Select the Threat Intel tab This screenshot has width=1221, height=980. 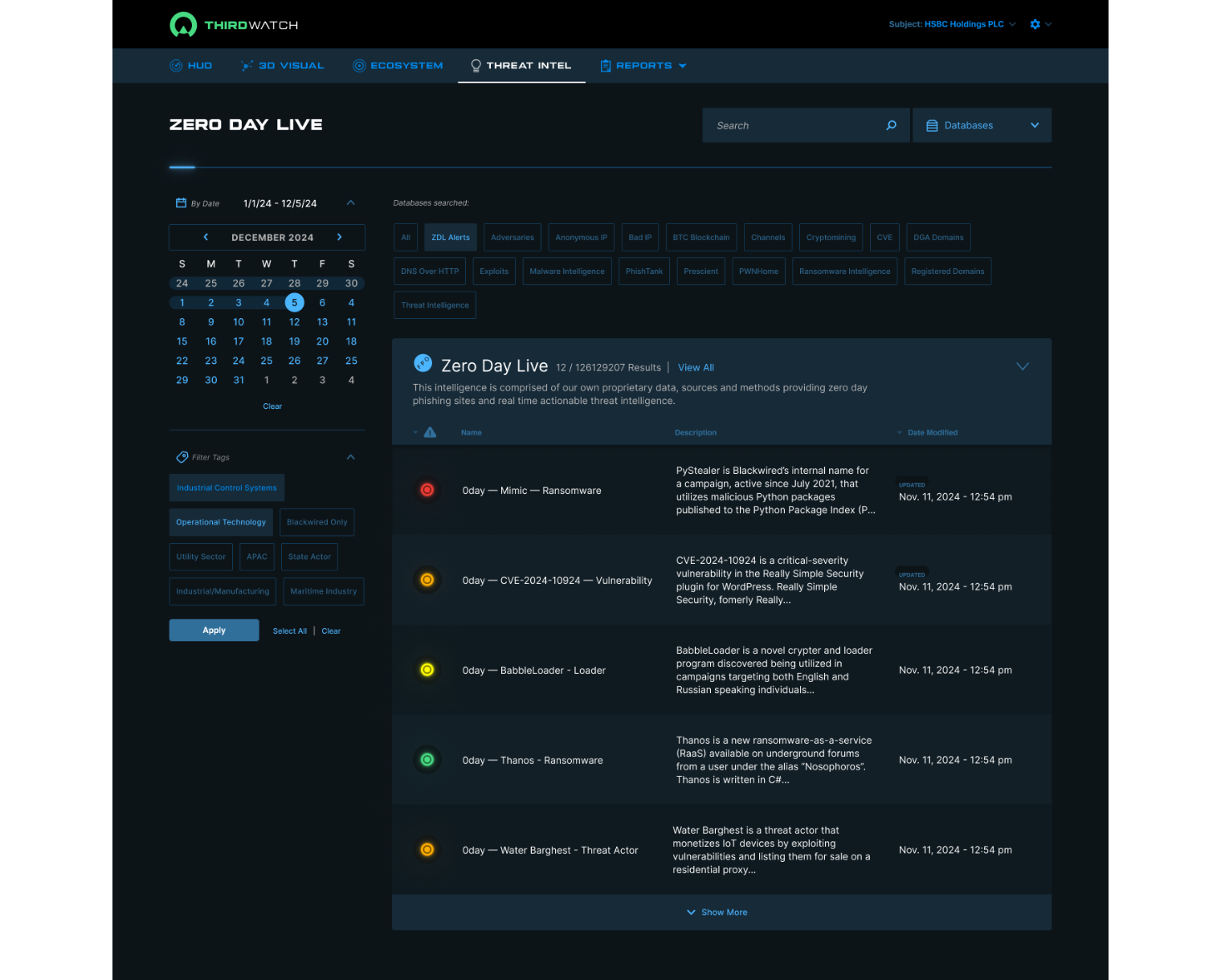[521, 66]
